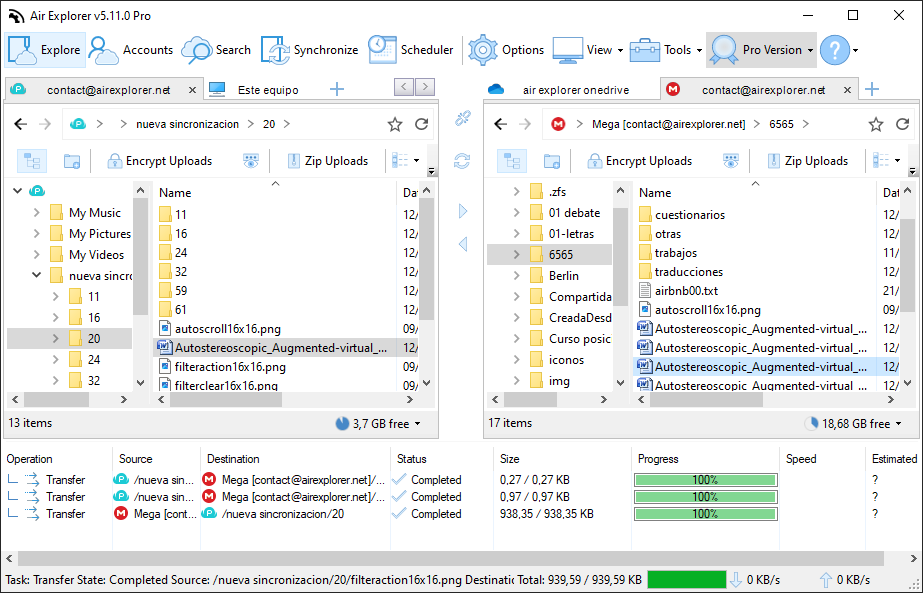Toggle the left pane folder tree view

tap(32, 161)
